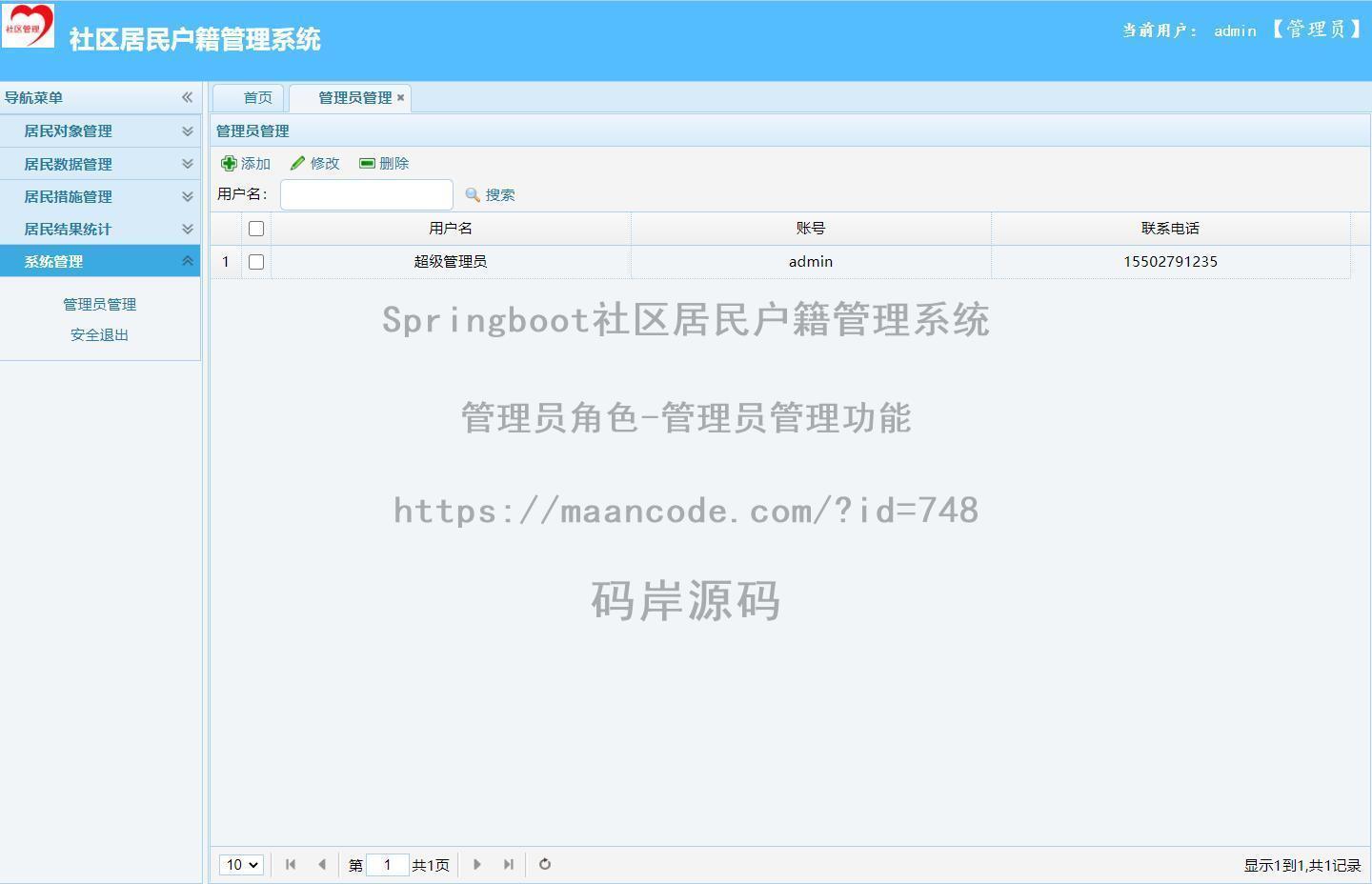1372x884 pixels.
Task: Switch to the 首页 tab
Action: click(249, 97)
